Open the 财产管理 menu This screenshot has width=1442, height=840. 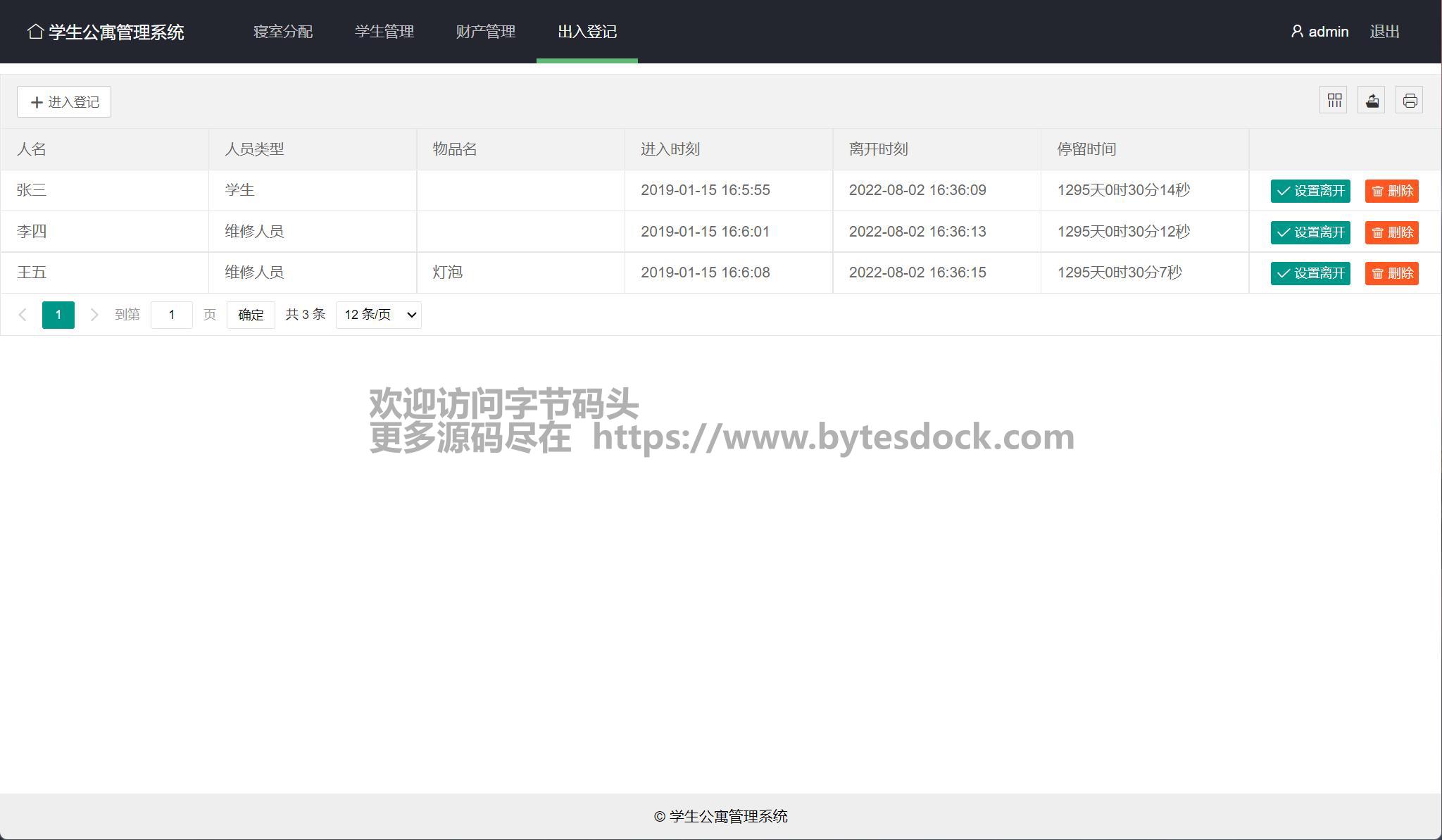point(486,32)
